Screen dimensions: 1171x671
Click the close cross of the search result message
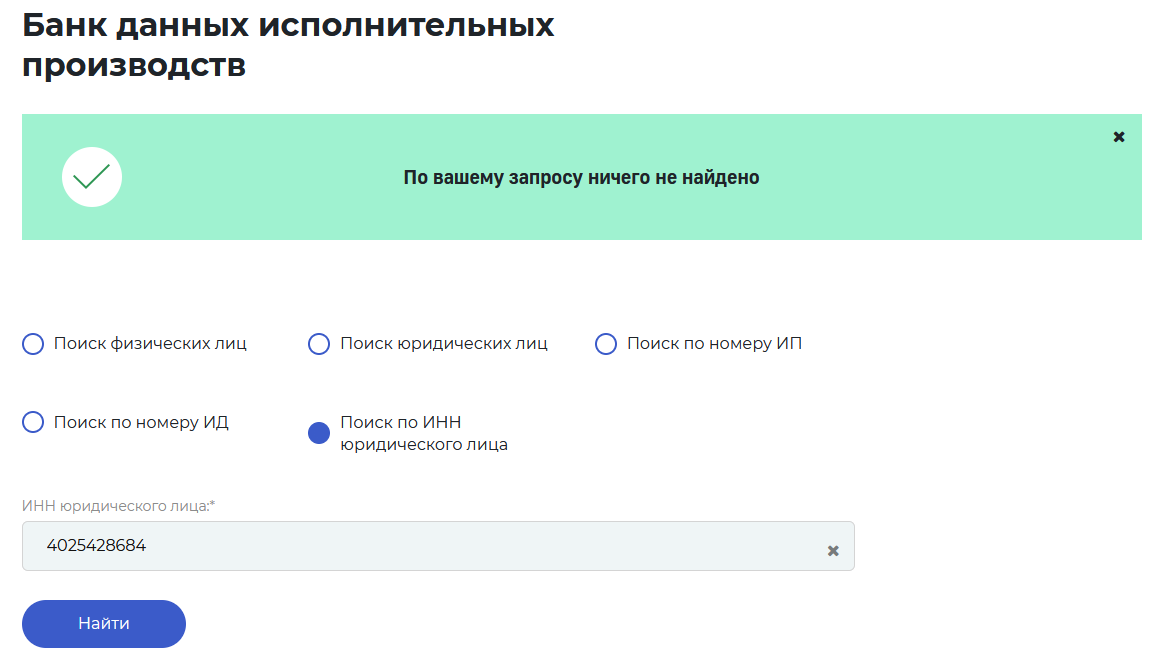[1118, 137]
